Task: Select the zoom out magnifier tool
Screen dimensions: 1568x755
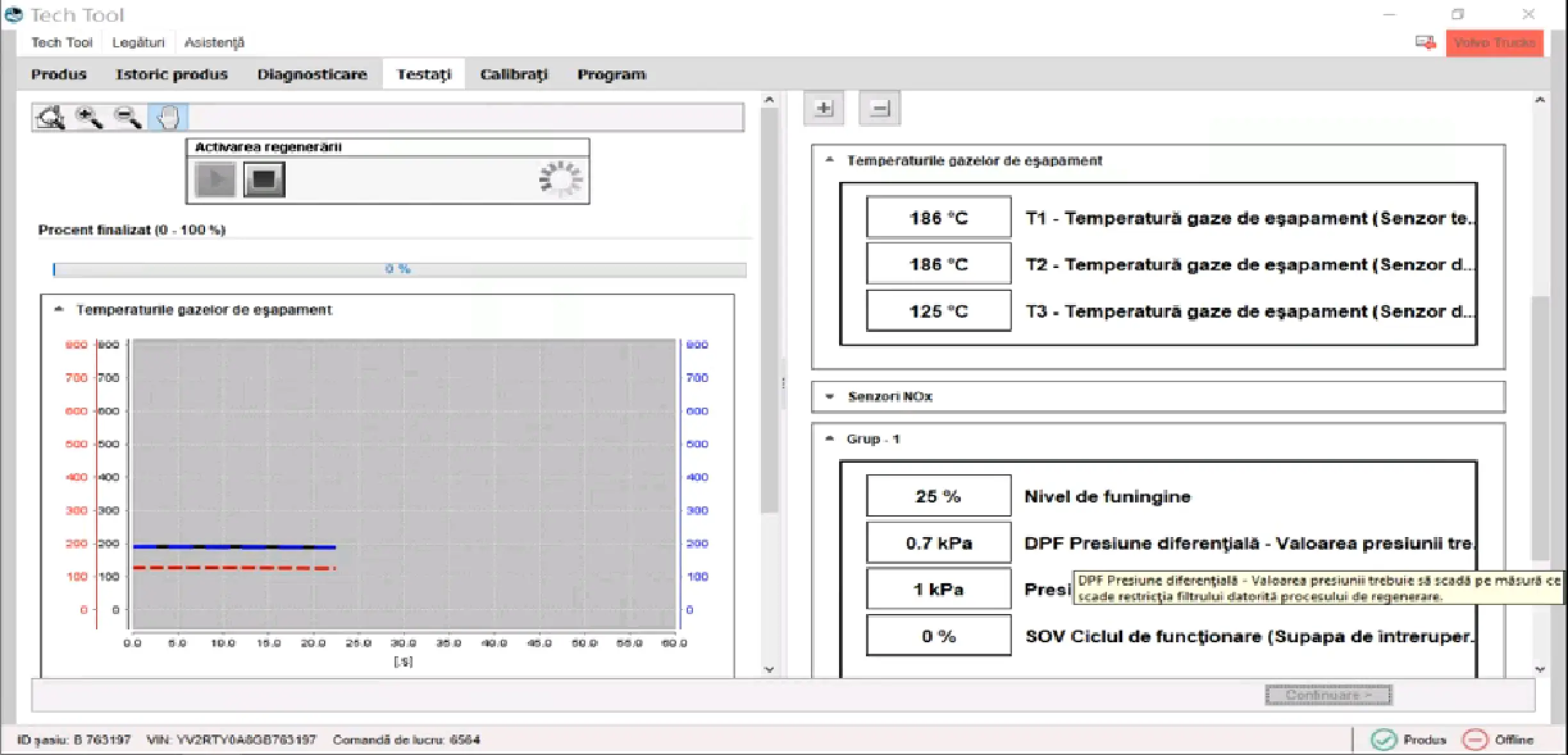Action: coord(127,118)
